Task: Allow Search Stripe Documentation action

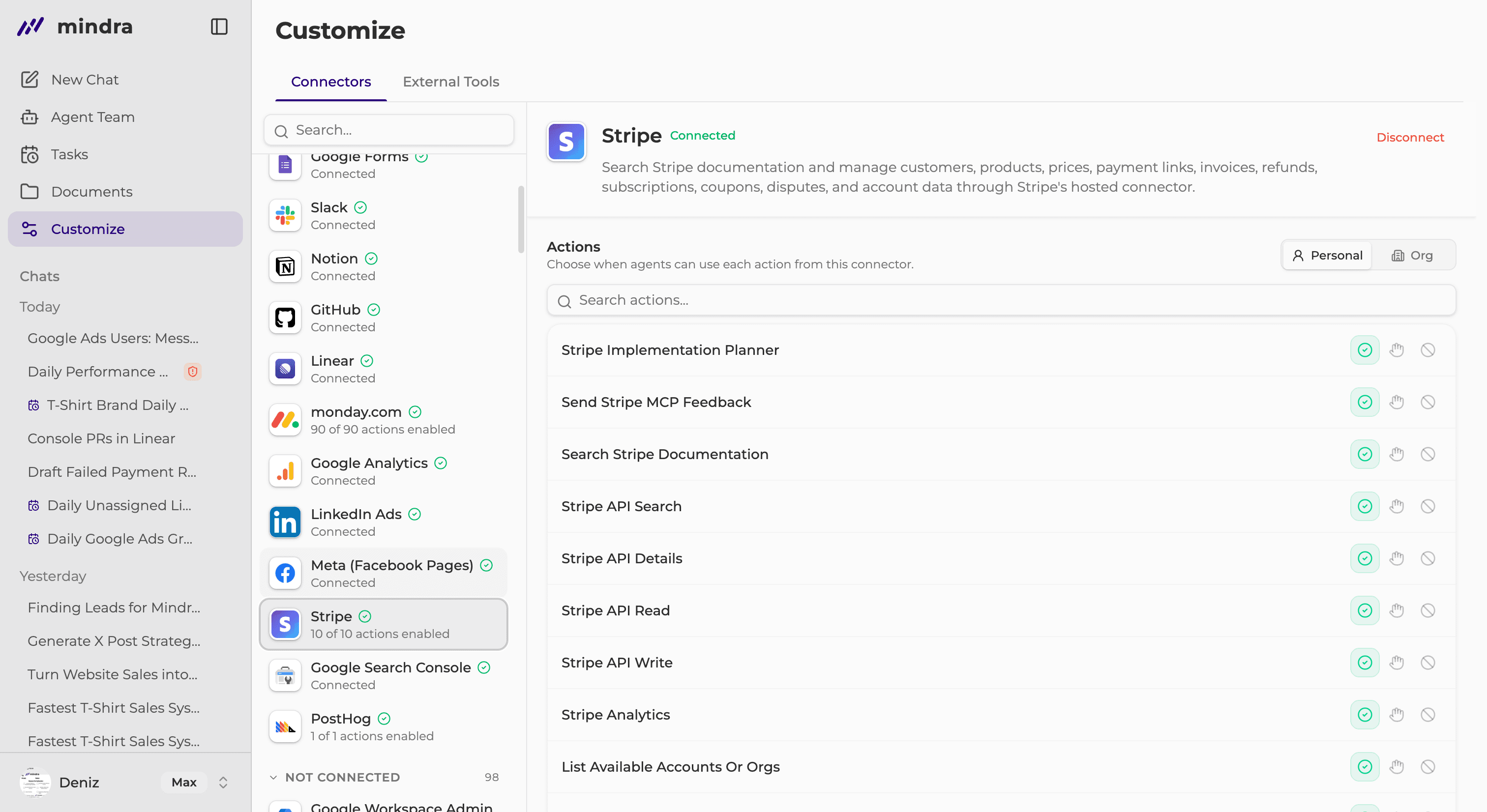Action: tap(1365, 454)
